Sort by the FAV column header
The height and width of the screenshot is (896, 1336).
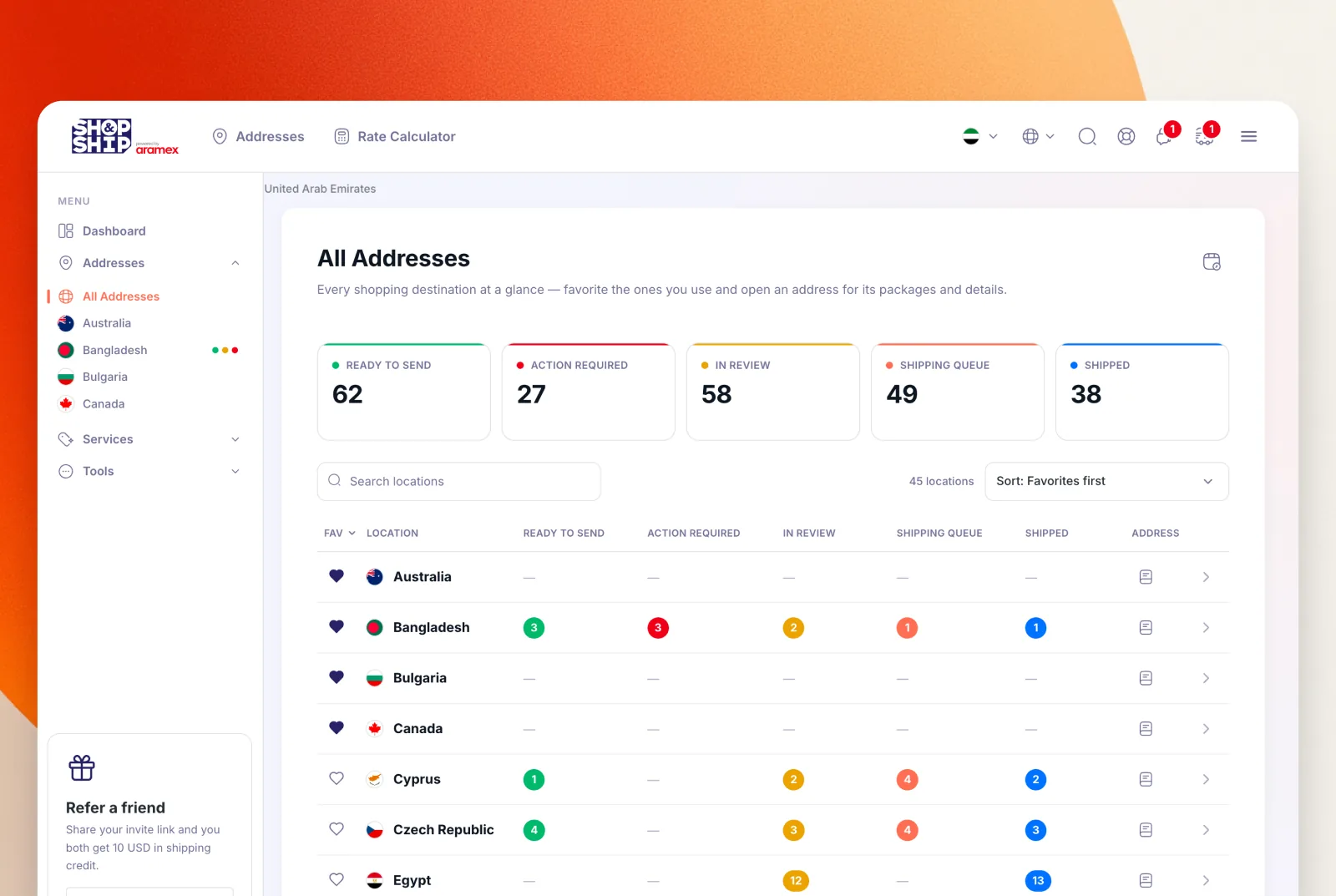pos(340,533)
